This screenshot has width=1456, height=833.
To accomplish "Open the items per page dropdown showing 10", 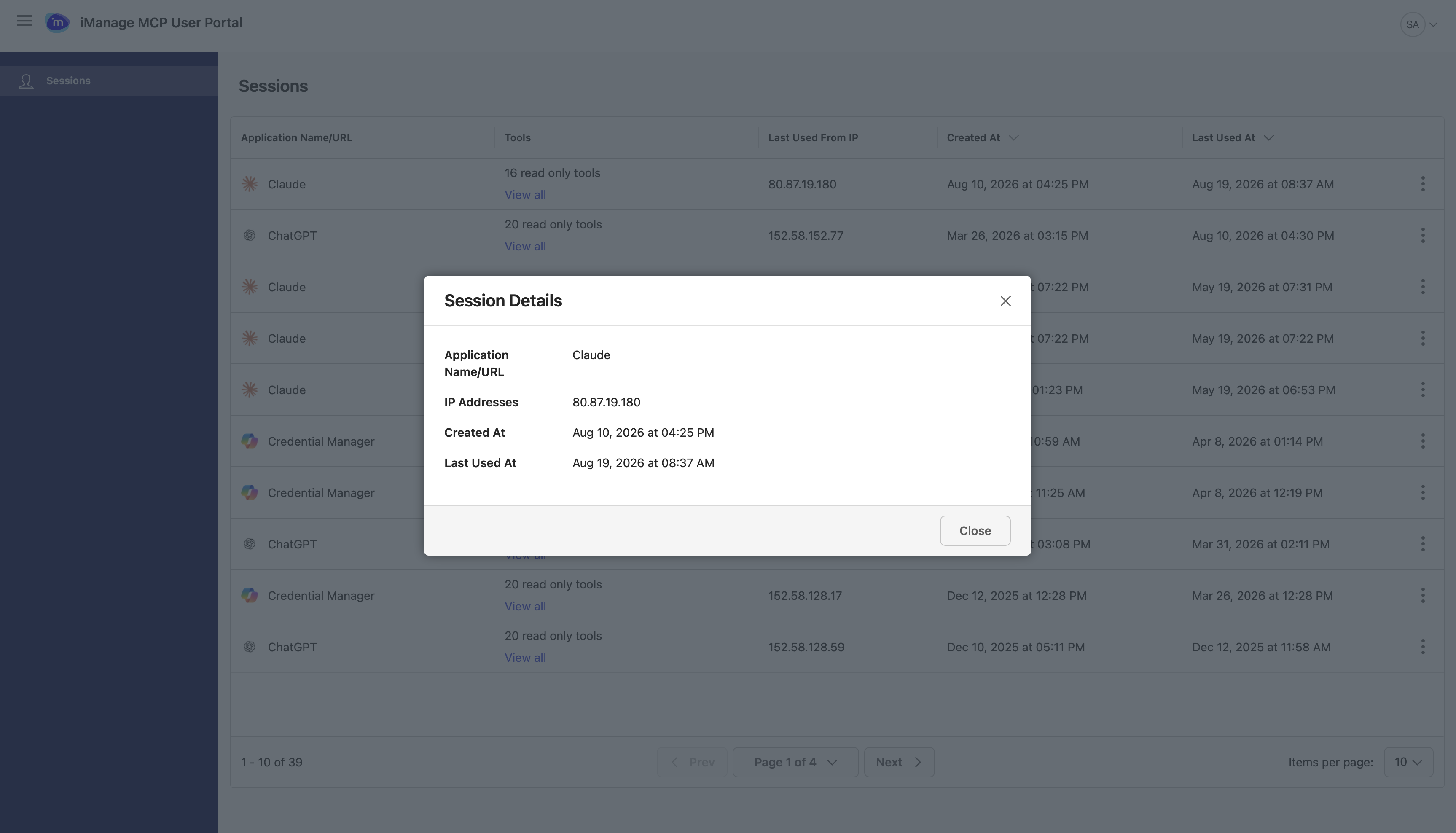I will [1408, 763].
